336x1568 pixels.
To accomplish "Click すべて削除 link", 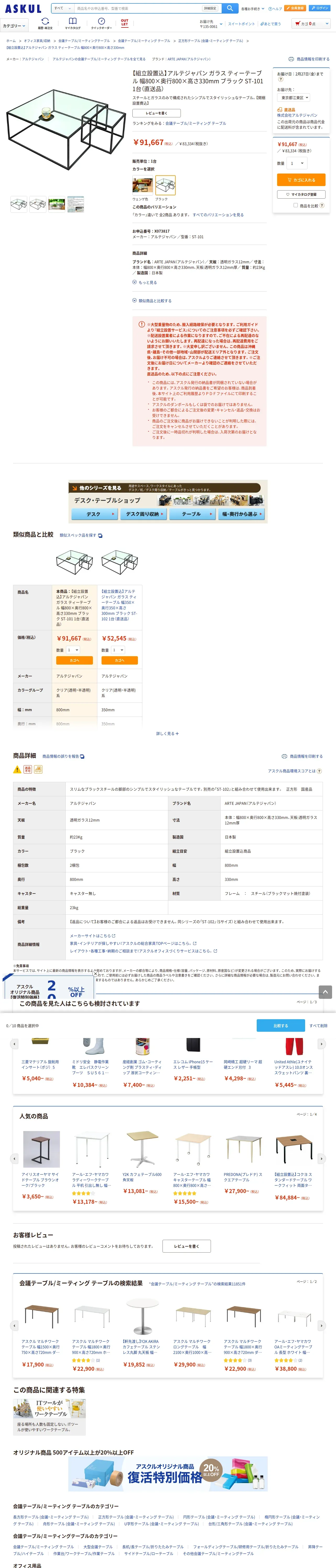I will [x=318, y=1026].
